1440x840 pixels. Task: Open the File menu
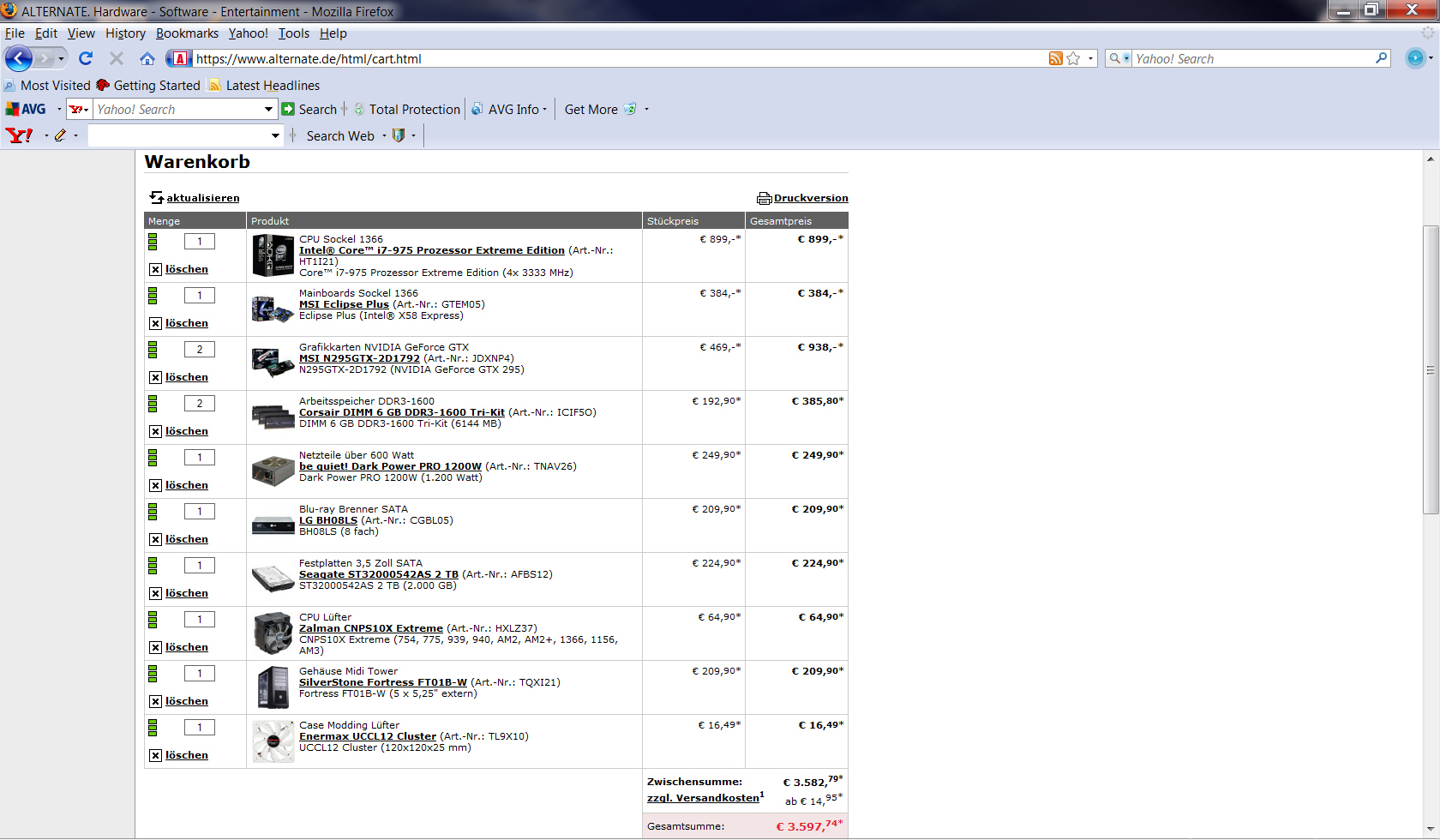point(15,33)
